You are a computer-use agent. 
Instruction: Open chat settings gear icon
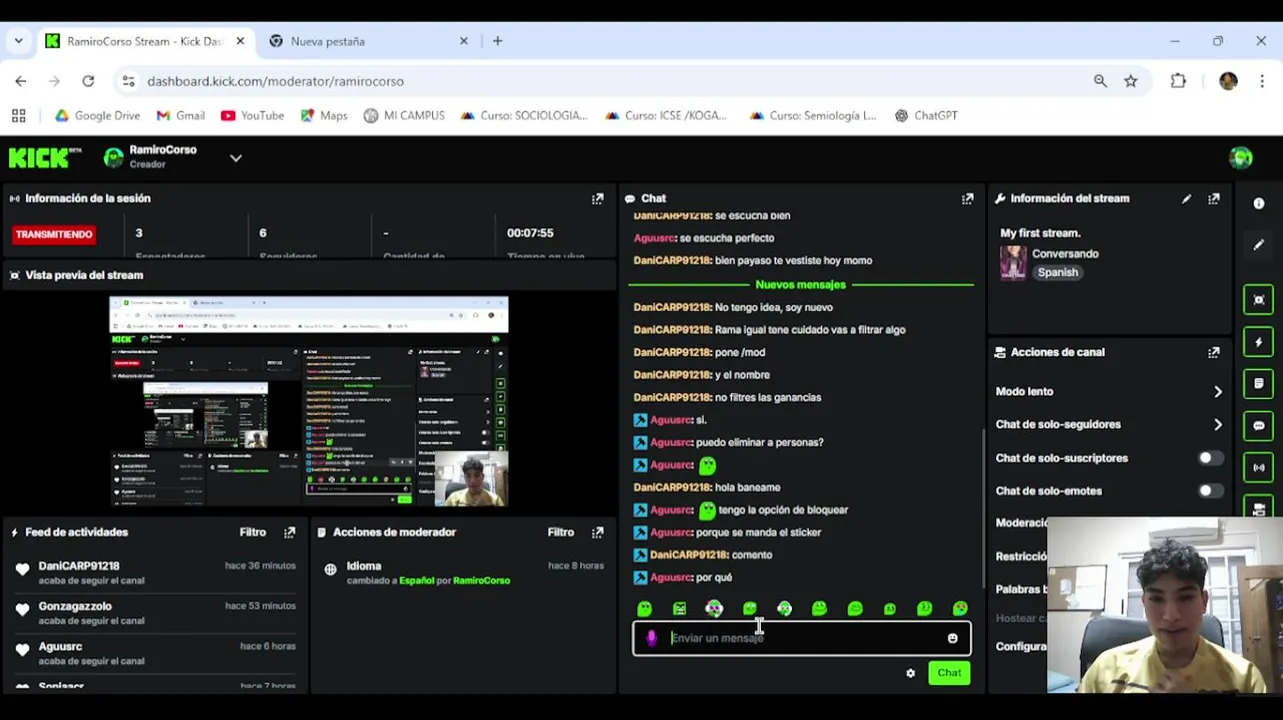(910, 673)
